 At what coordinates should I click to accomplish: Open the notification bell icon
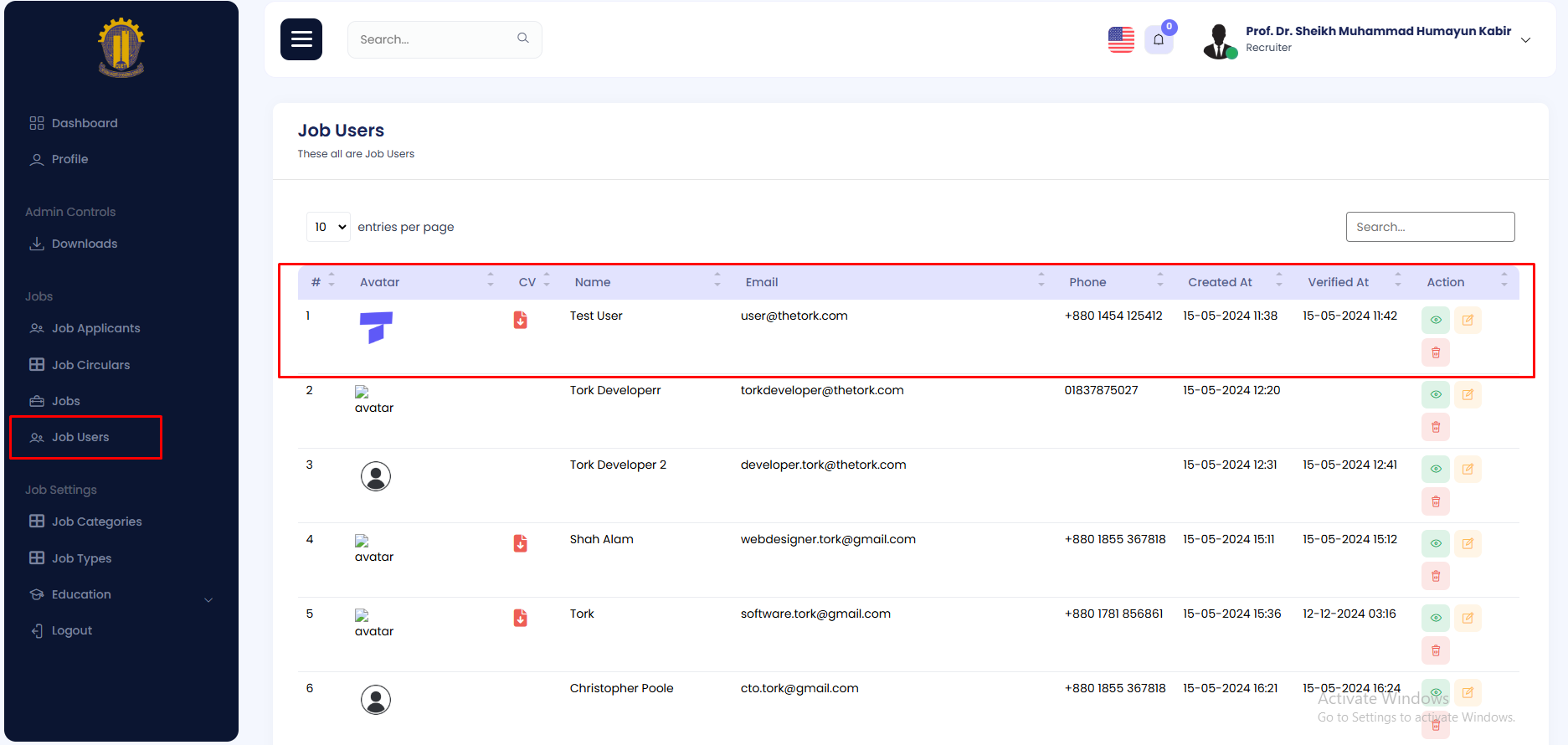(1159, 39)
